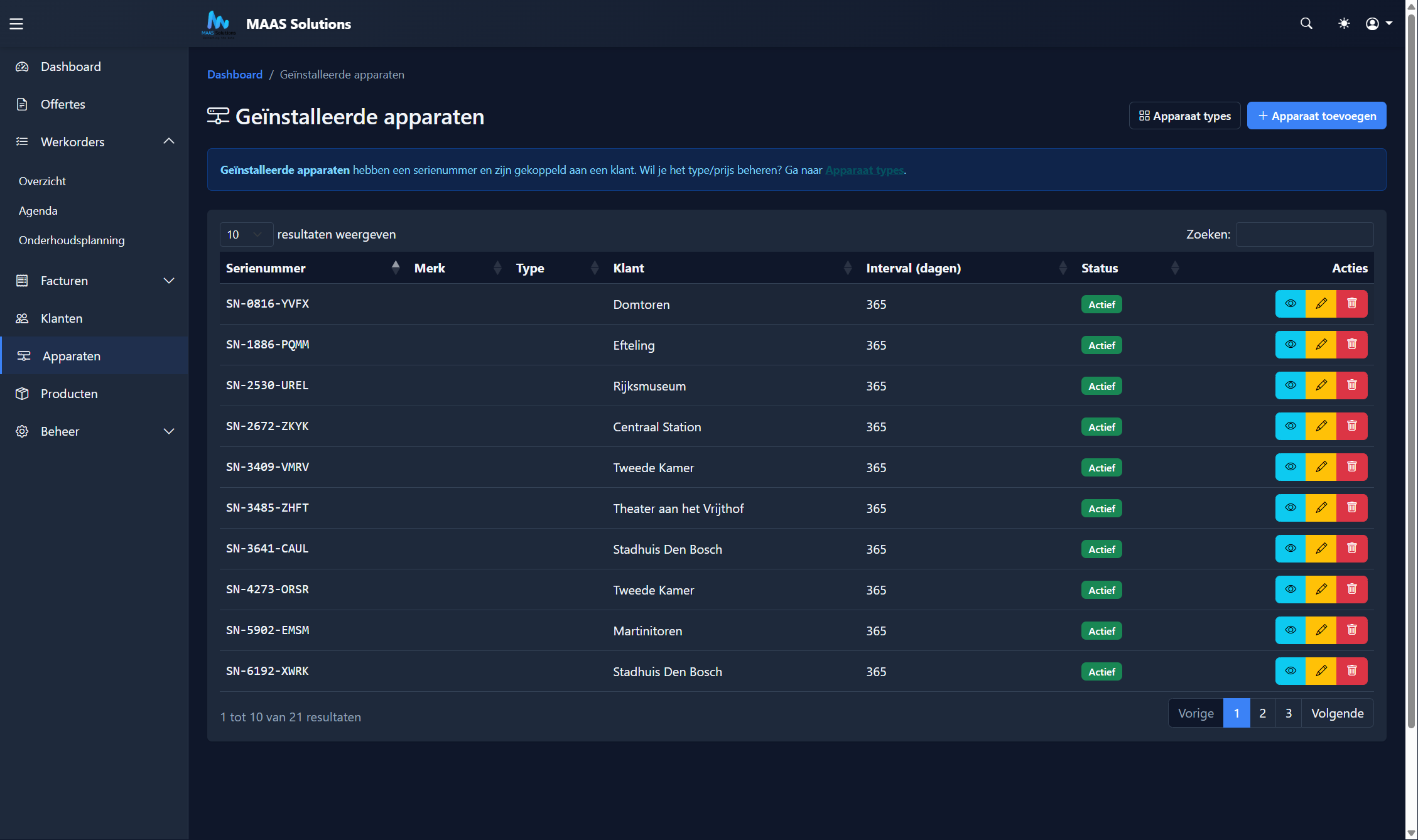The height and width of the screenshot is (840, 1418).
Task: Delete device SN-1886-PQMM with trash icon
Action: [1352, 345]
